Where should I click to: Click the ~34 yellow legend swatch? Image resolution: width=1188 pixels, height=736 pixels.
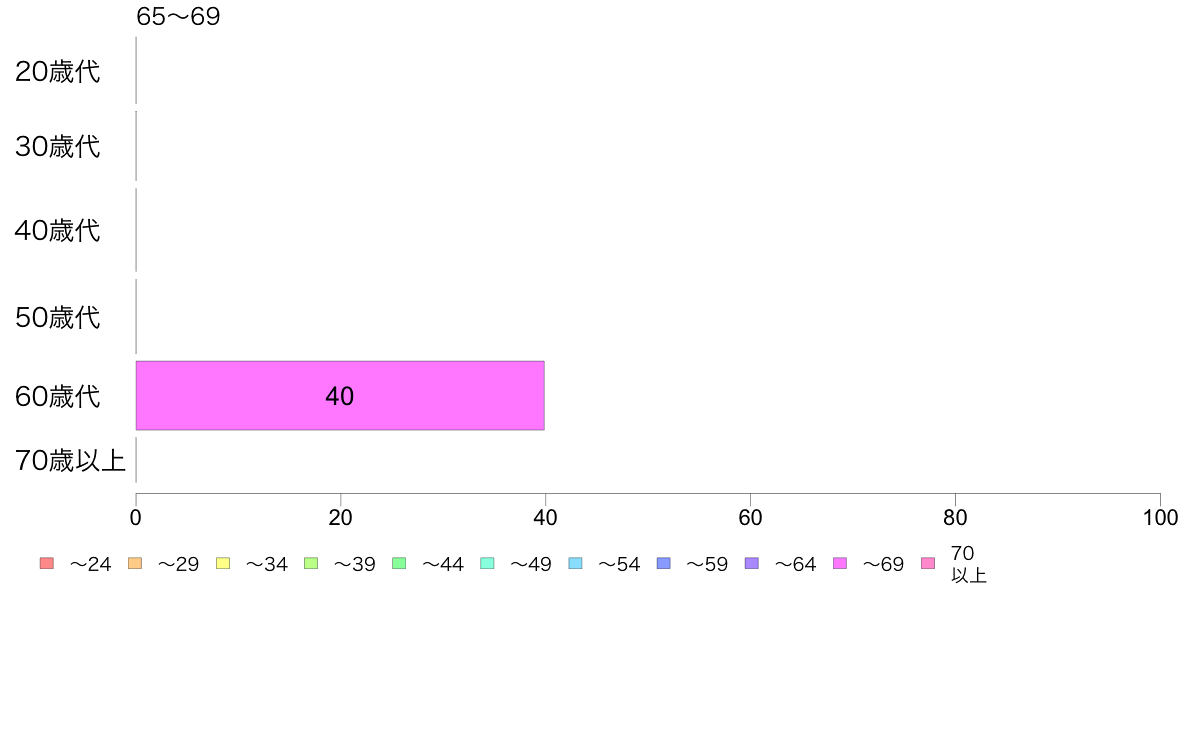[223, 563]
